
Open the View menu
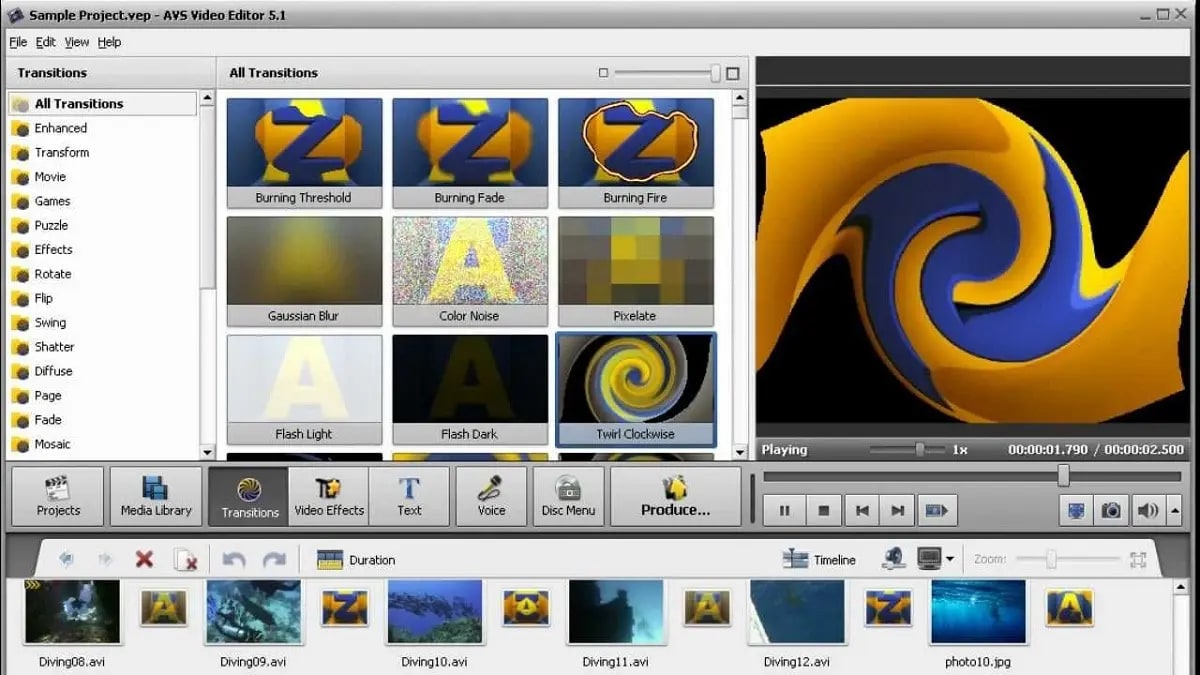click(77, 42)
